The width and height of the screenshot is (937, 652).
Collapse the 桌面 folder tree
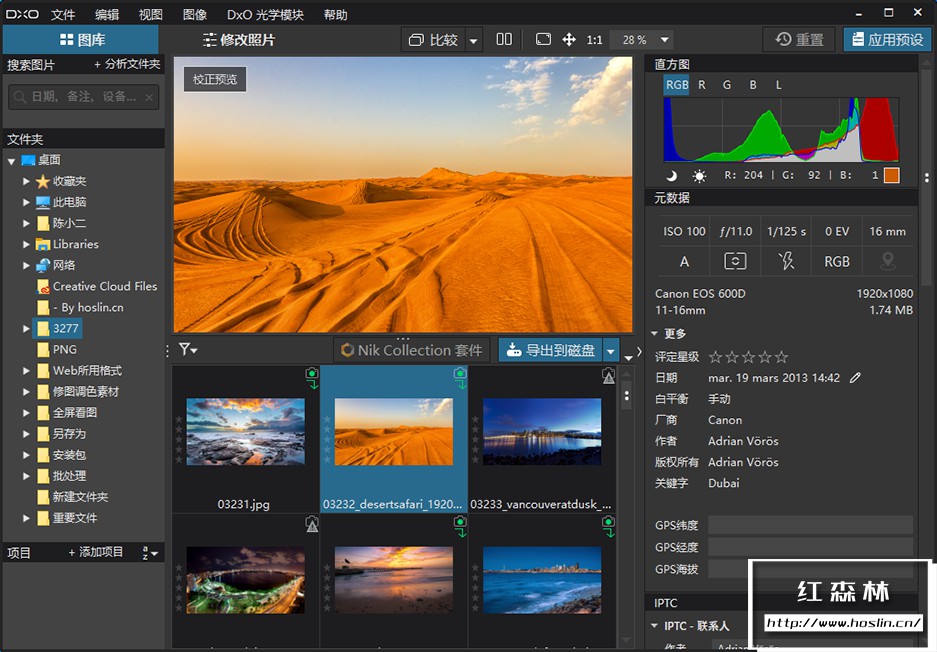click(11, 159)
